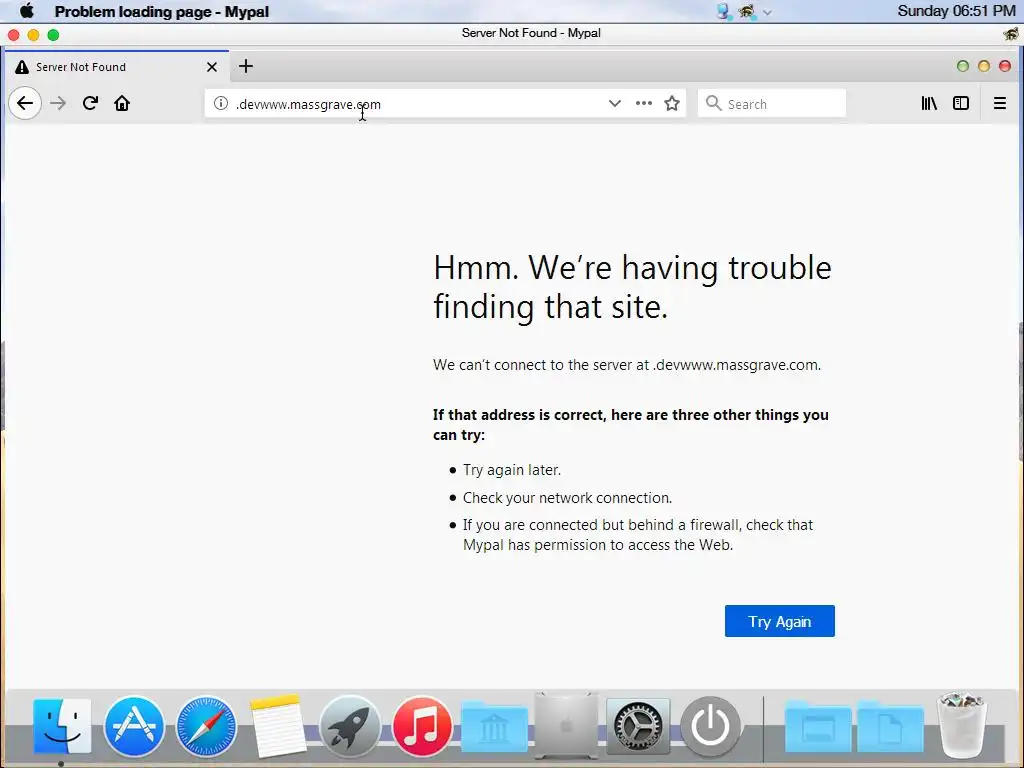Open Launchpad rocket icon in dock
Screen dimensions: 1024x768
[x=350, y=726]
